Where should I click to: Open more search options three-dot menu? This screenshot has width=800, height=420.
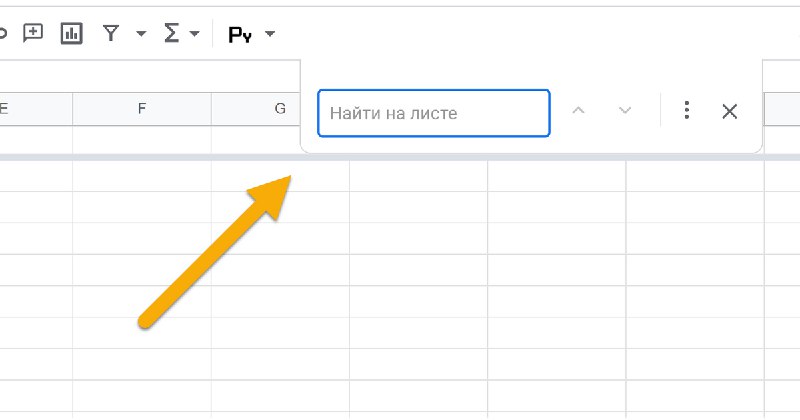click(x=686, y=111)
